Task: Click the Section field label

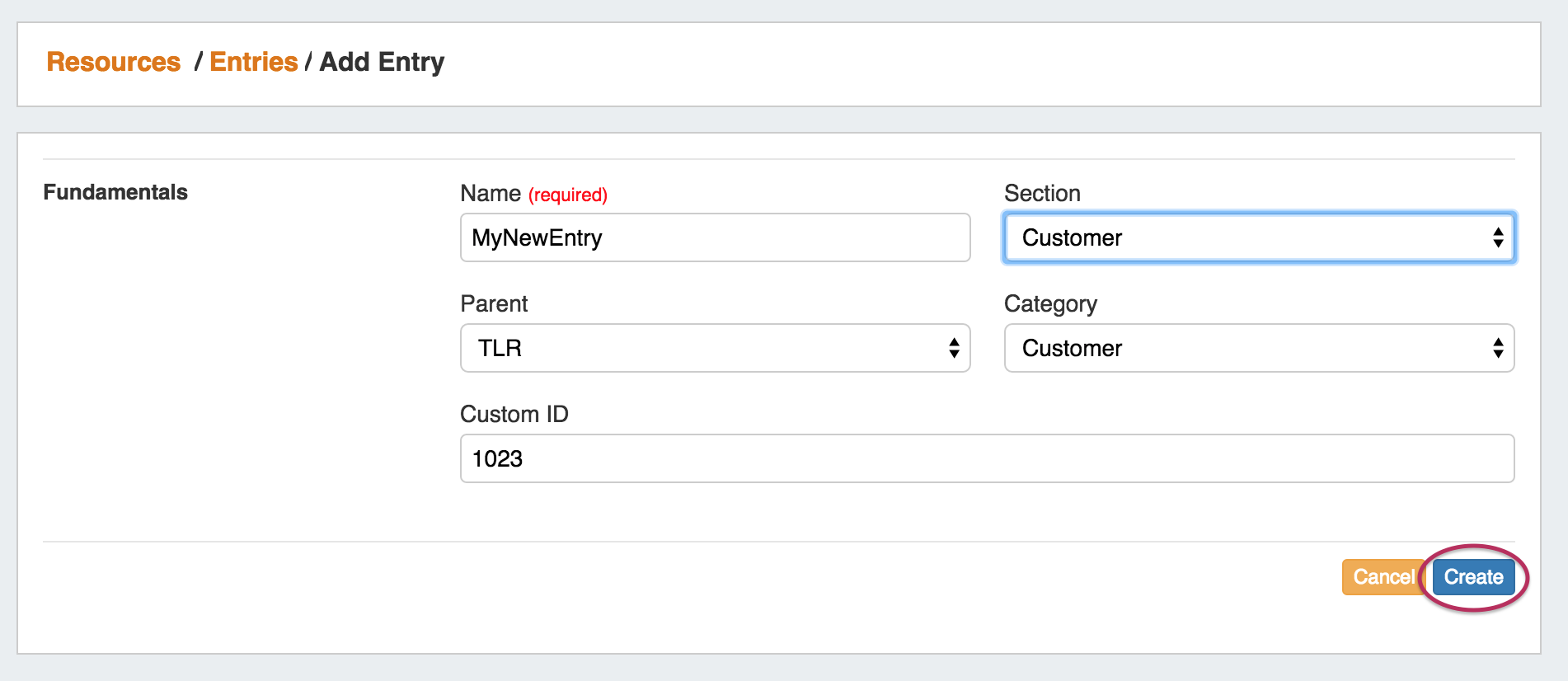Action: (x=1042, y=193)
